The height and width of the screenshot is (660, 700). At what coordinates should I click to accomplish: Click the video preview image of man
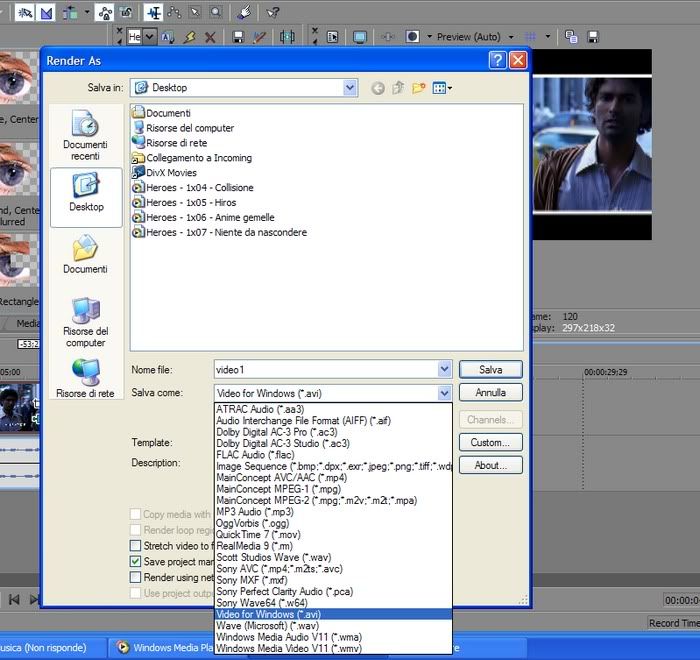pos(592,144)
